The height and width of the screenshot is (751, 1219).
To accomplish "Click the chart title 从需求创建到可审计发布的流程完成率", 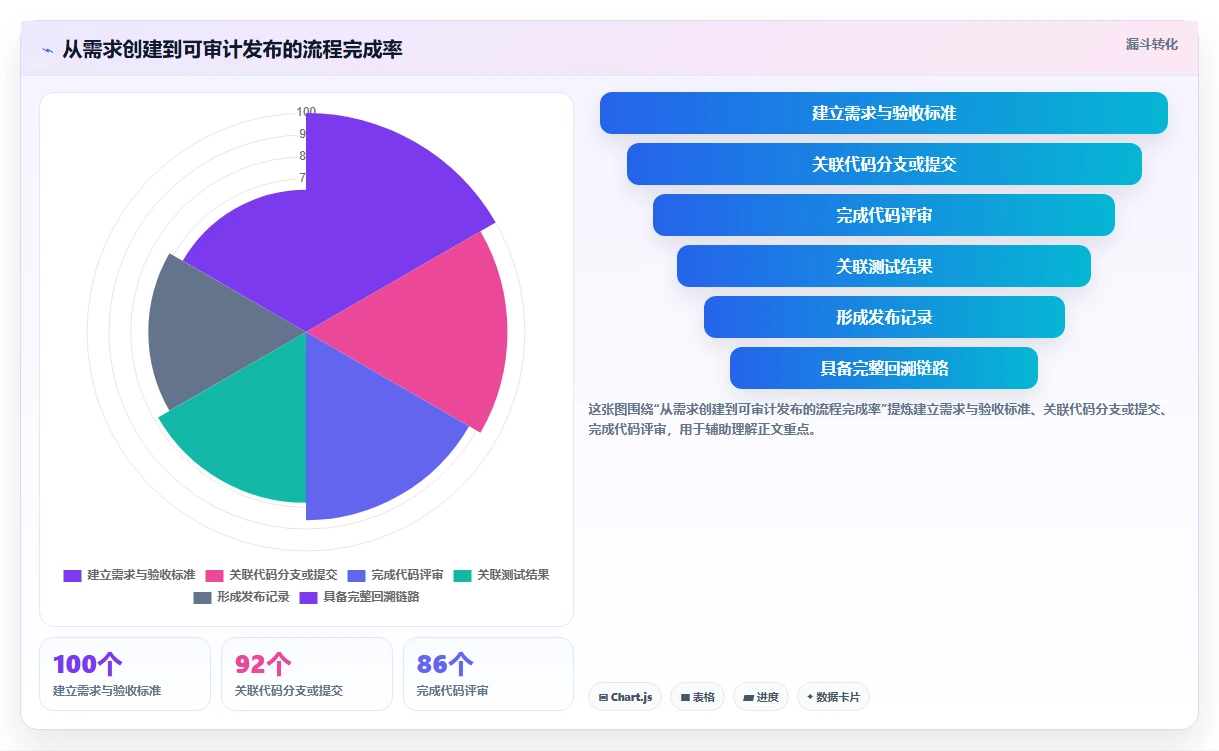I will pos(232,49).
